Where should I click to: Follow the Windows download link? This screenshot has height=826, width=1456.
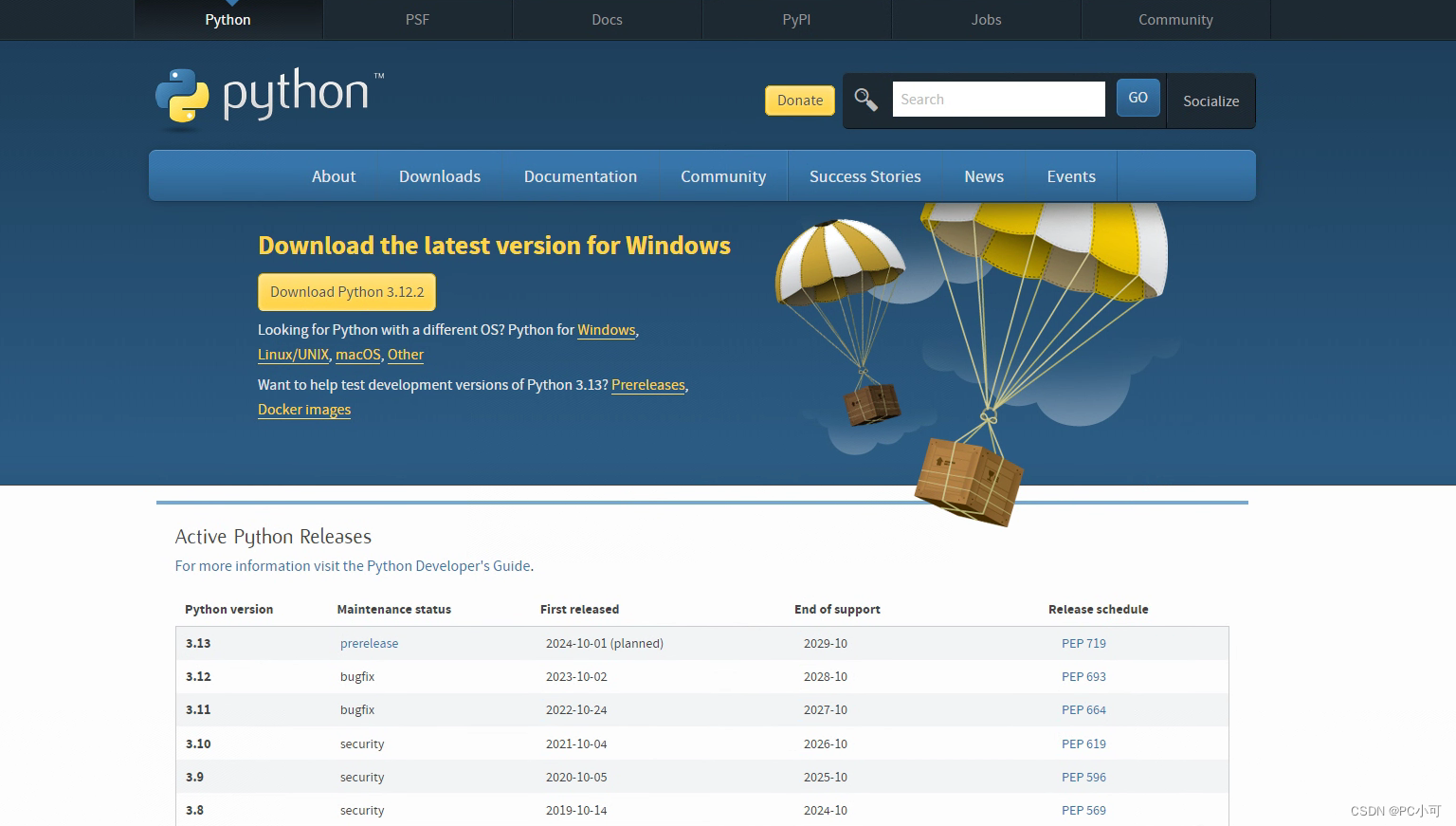607,330
